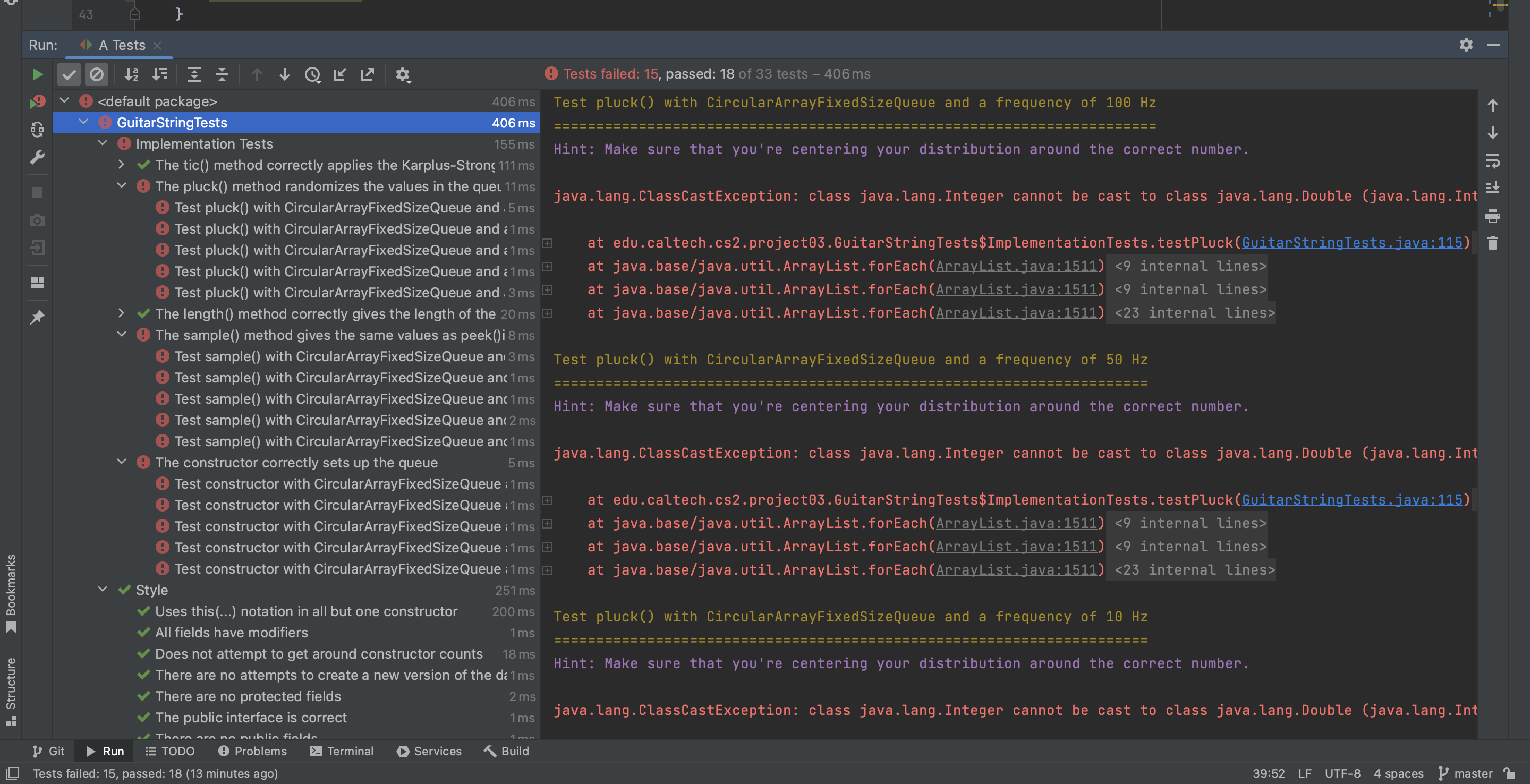Click Sort Alphabetically icon in test toolbar
Screen dimensions: 1530x784
[x=131, y=74]
